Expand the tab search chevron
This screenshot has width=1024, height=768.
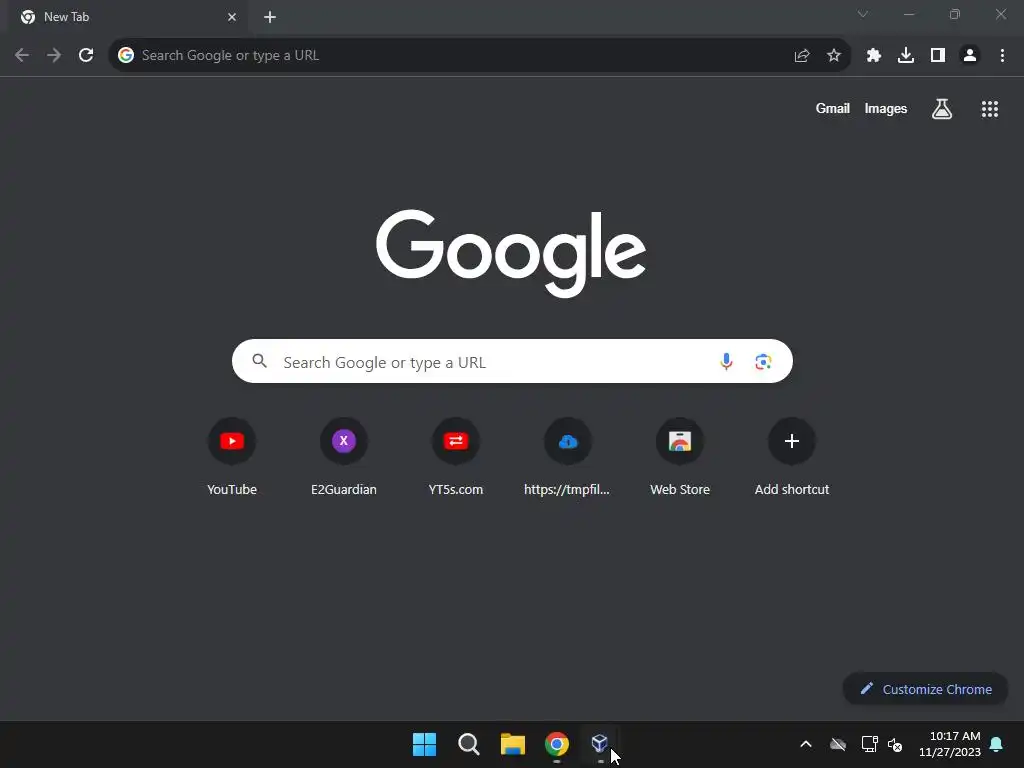863,14
